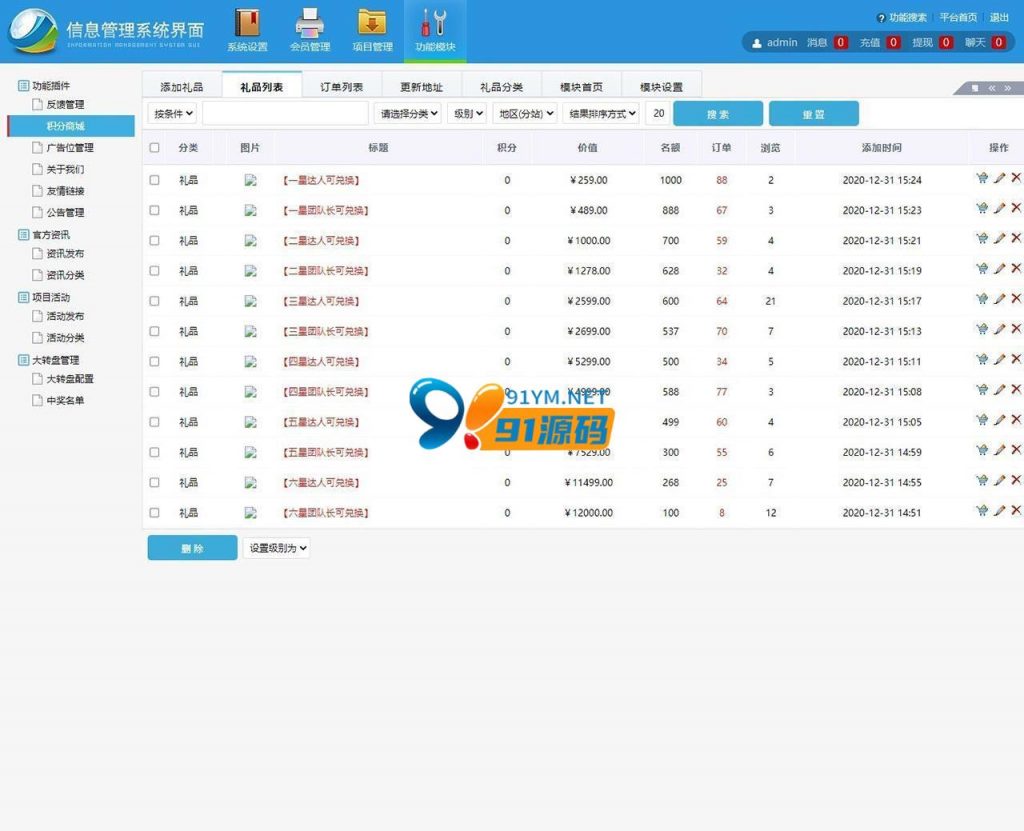Image resolution: width=1024 pixels, height=831 pixels.
Task: Click the cart icon for 一星团队长可兑换 row
Action: pyautogui.click(x=982, y=208)
